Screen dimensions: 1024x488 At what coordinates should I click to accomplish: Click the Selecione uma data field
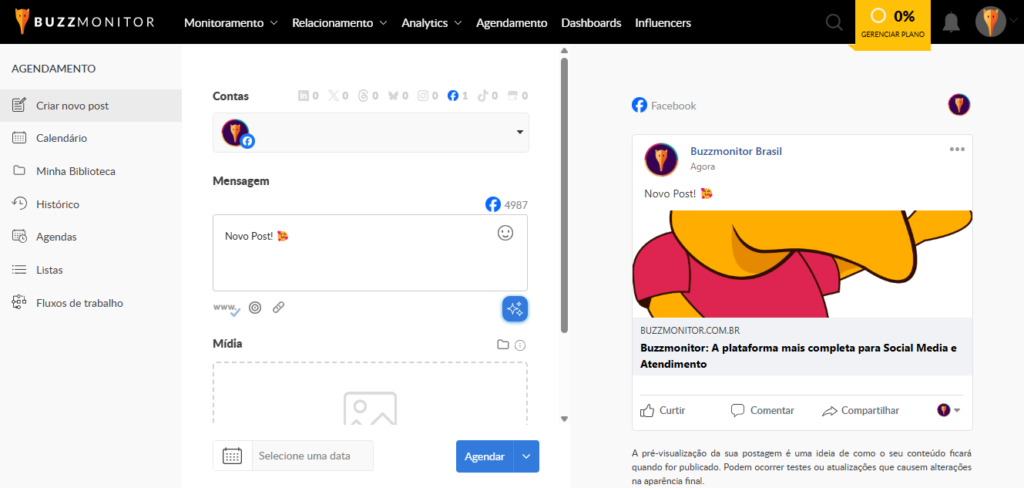point(313,455)
